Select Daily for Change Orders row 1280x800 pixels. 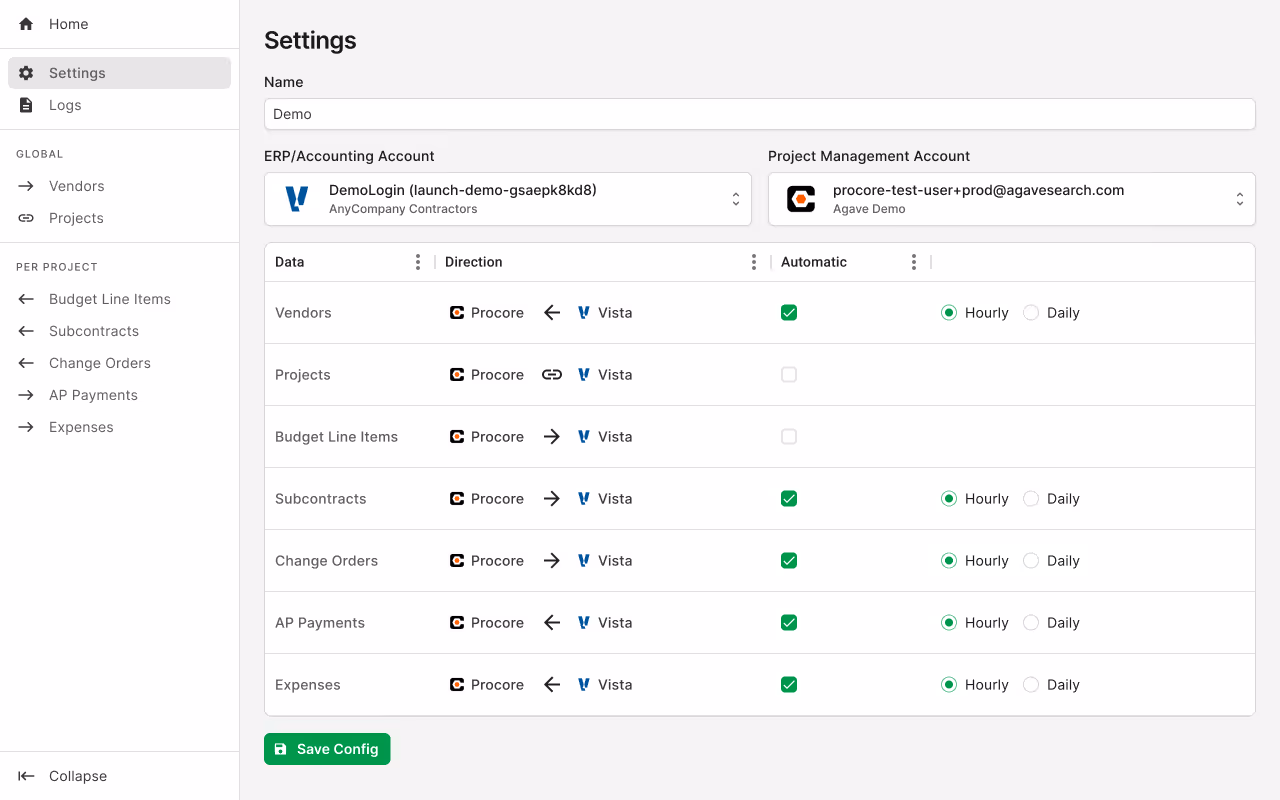point(1031,561)
